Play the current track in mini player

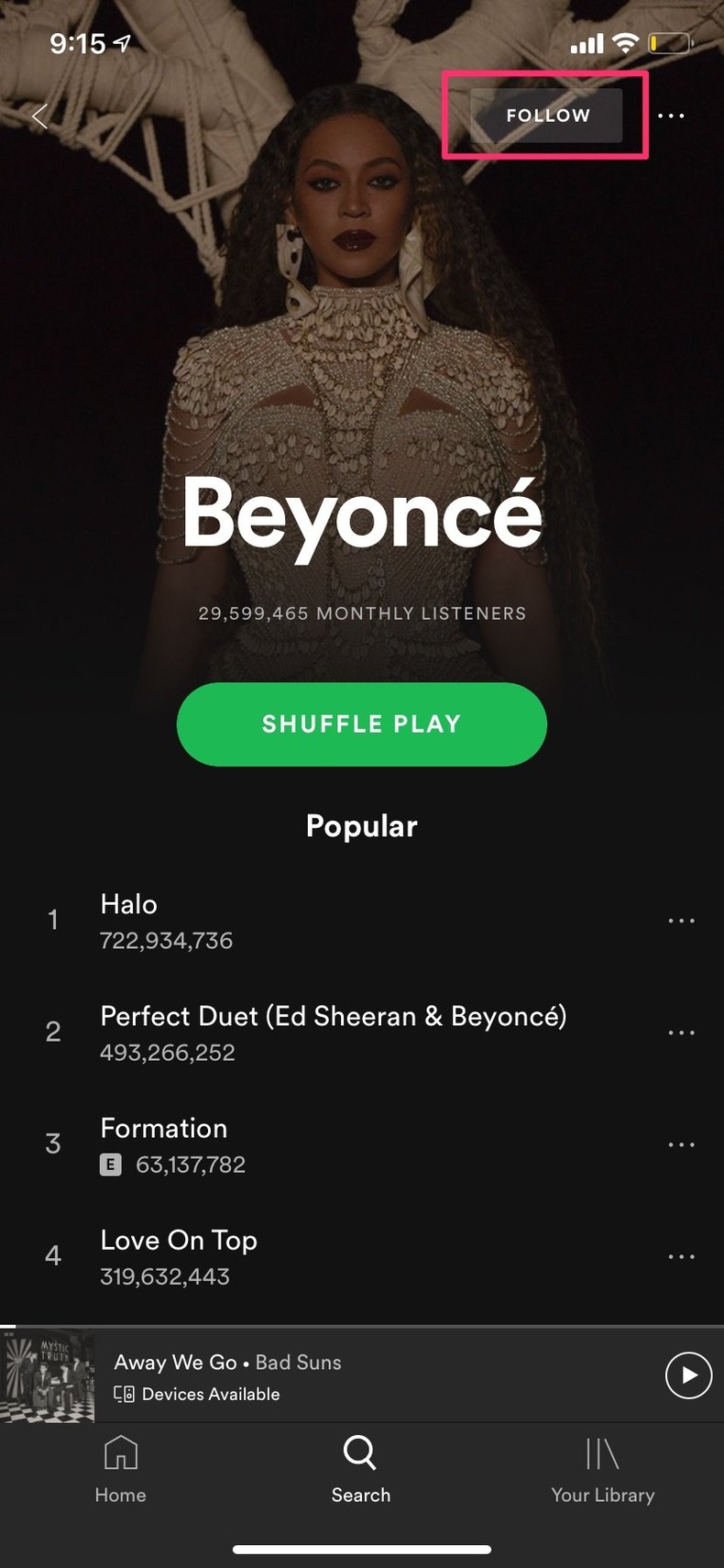(688, 1375)
